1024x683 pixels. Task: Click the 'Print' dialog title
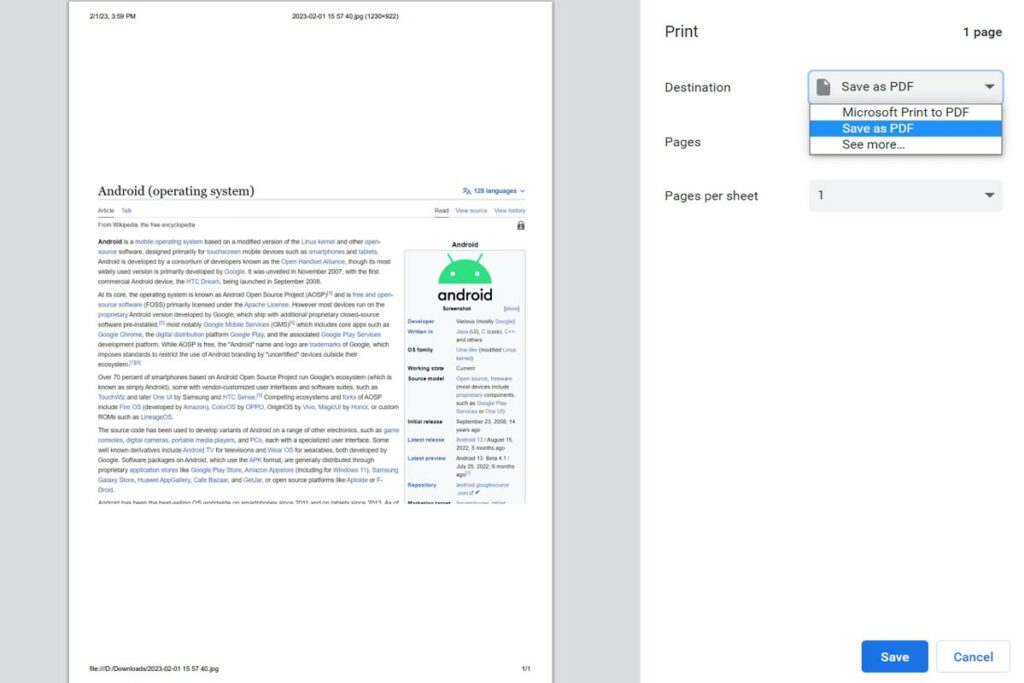tap(681, 31)
